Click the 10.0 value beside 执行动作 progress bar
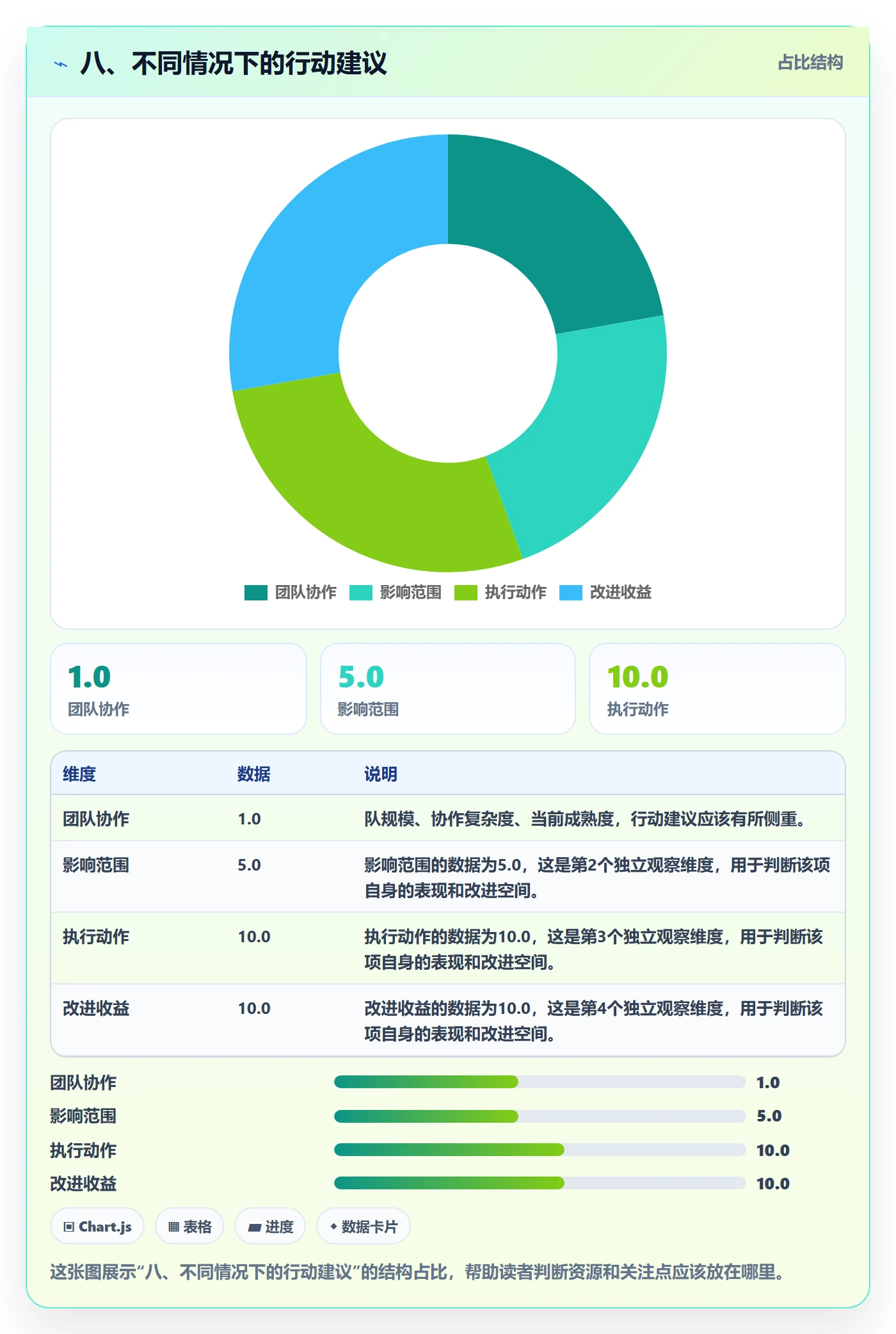Viewport: 896px width, 1334px height. (x=773, y=1150)
